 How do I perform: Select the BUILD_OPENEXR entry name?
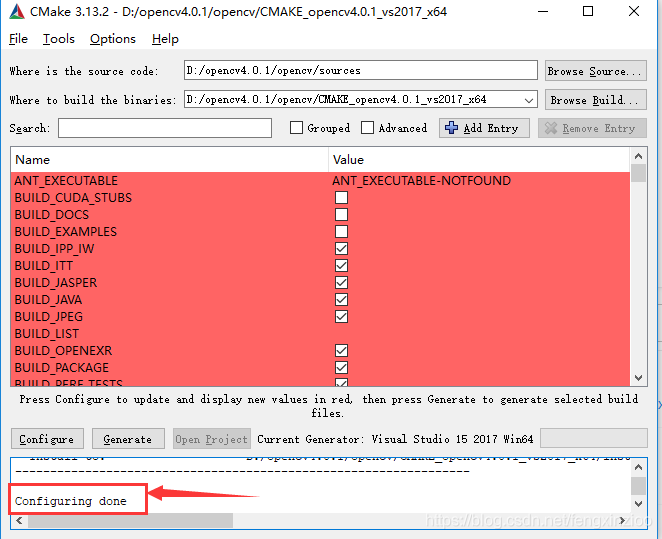(63, 350)
